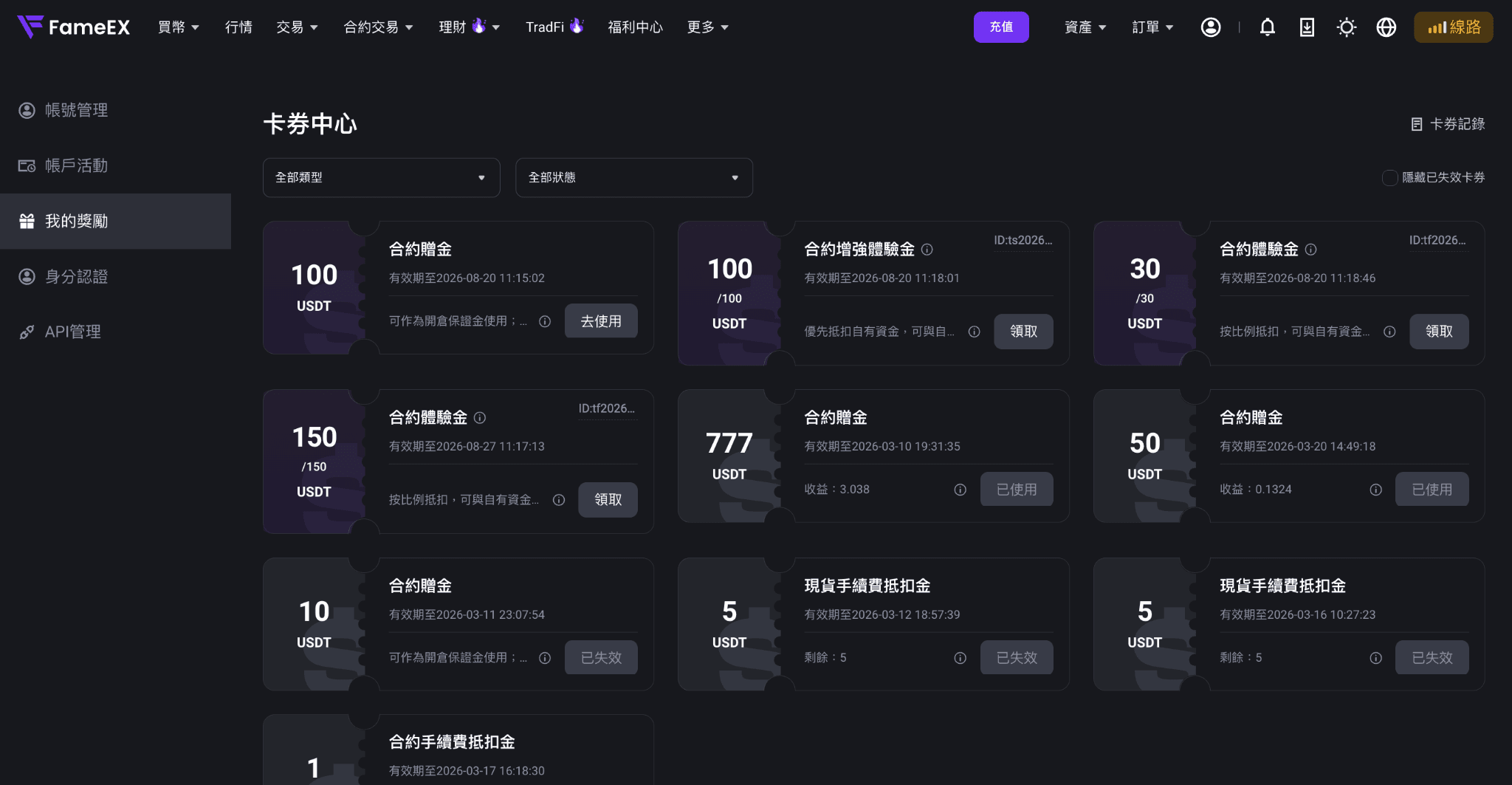Click the 777 USDT coupon amount

(x=729, y=444)
